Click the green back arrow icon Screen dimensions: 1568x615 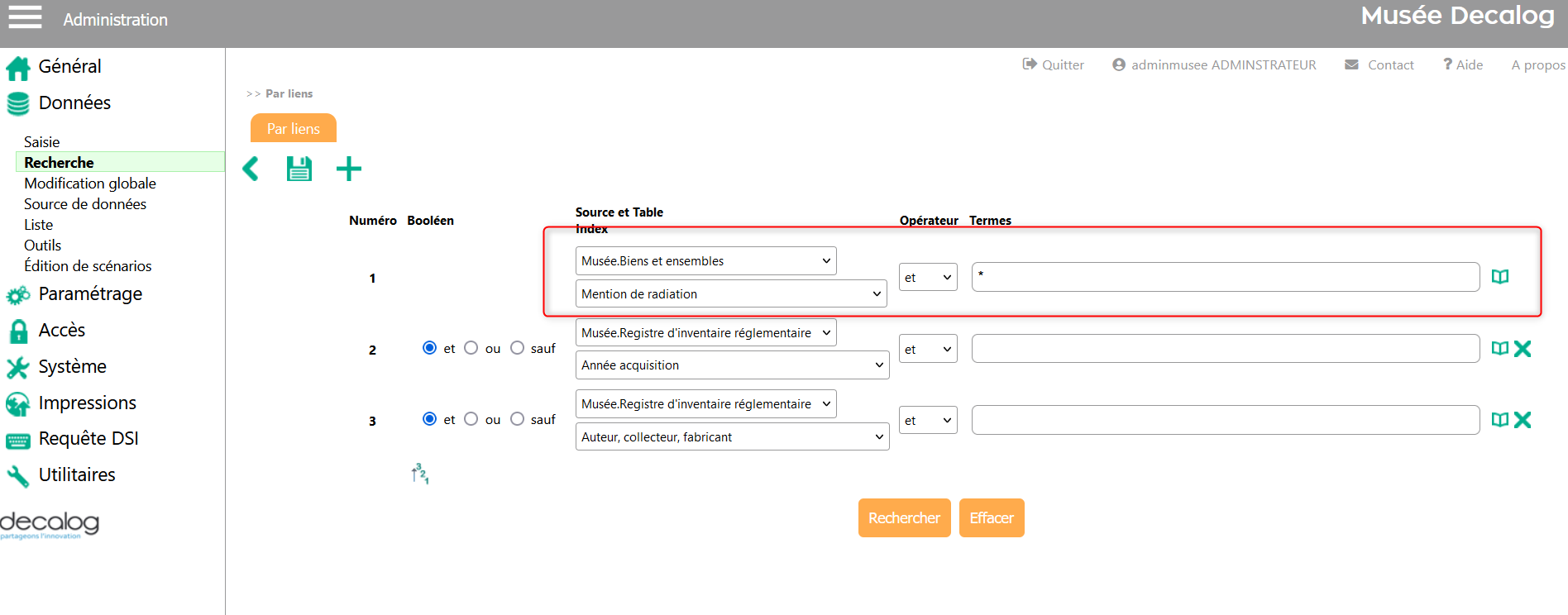251,169
